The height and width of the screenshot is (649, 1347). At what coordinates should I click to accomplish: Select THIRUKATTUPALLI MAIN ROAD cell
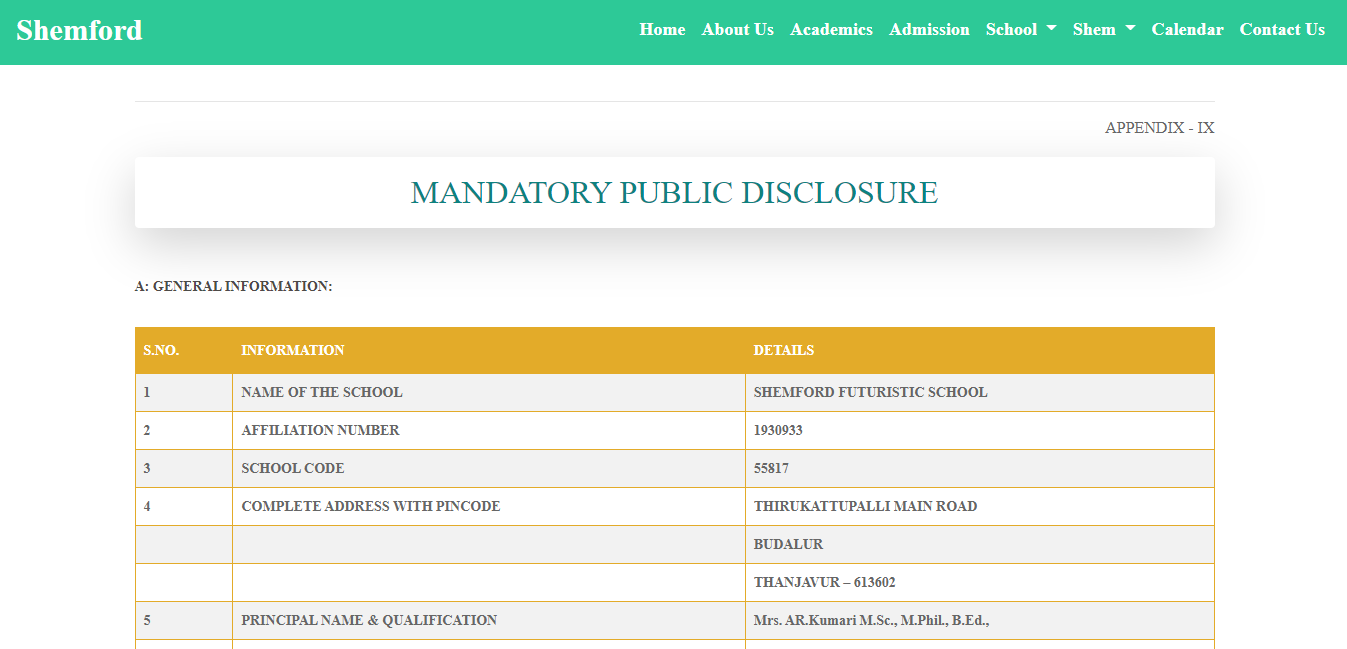(x=980, y=506)
